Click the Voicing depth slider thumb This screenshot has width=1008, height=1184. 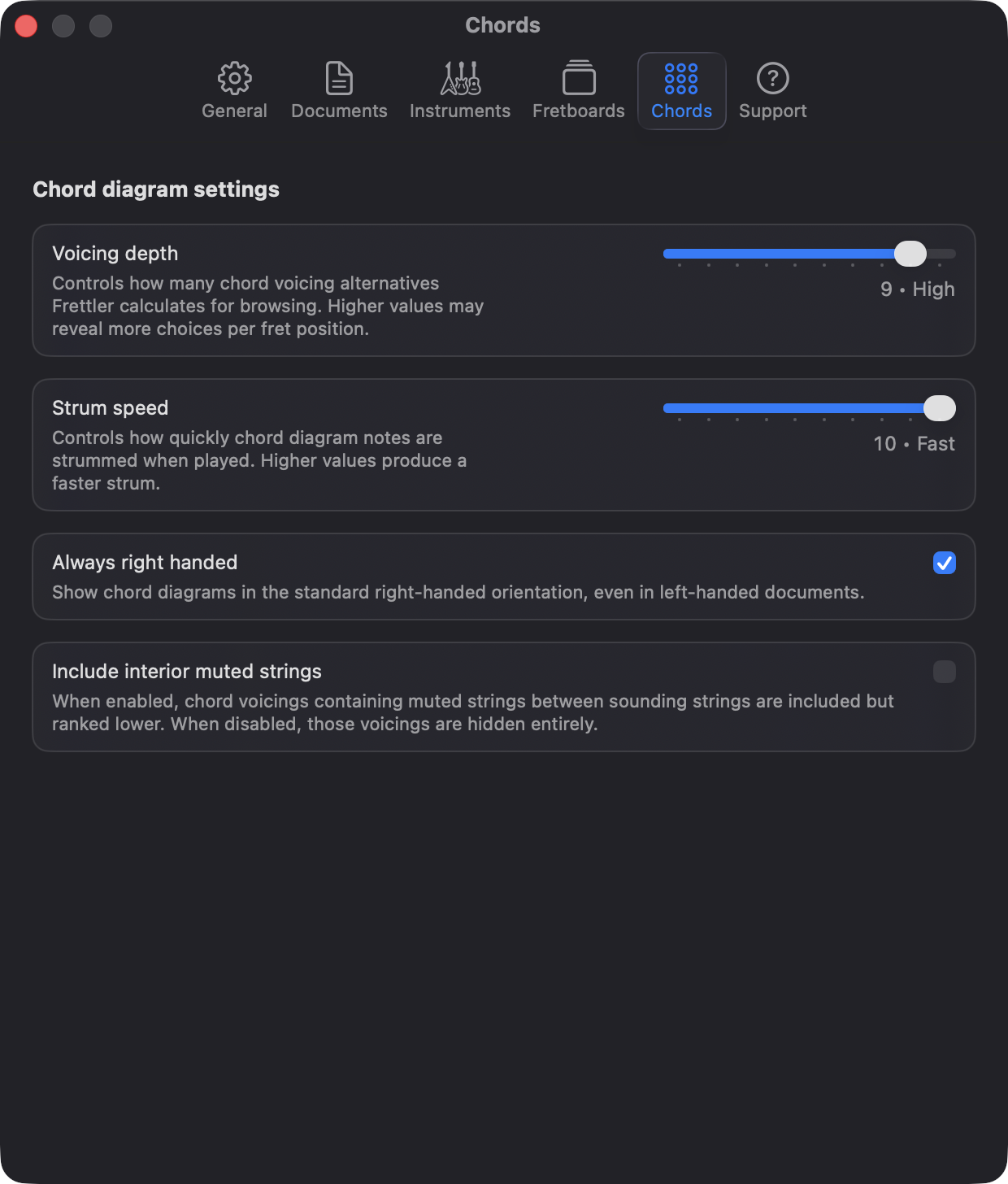910,254
